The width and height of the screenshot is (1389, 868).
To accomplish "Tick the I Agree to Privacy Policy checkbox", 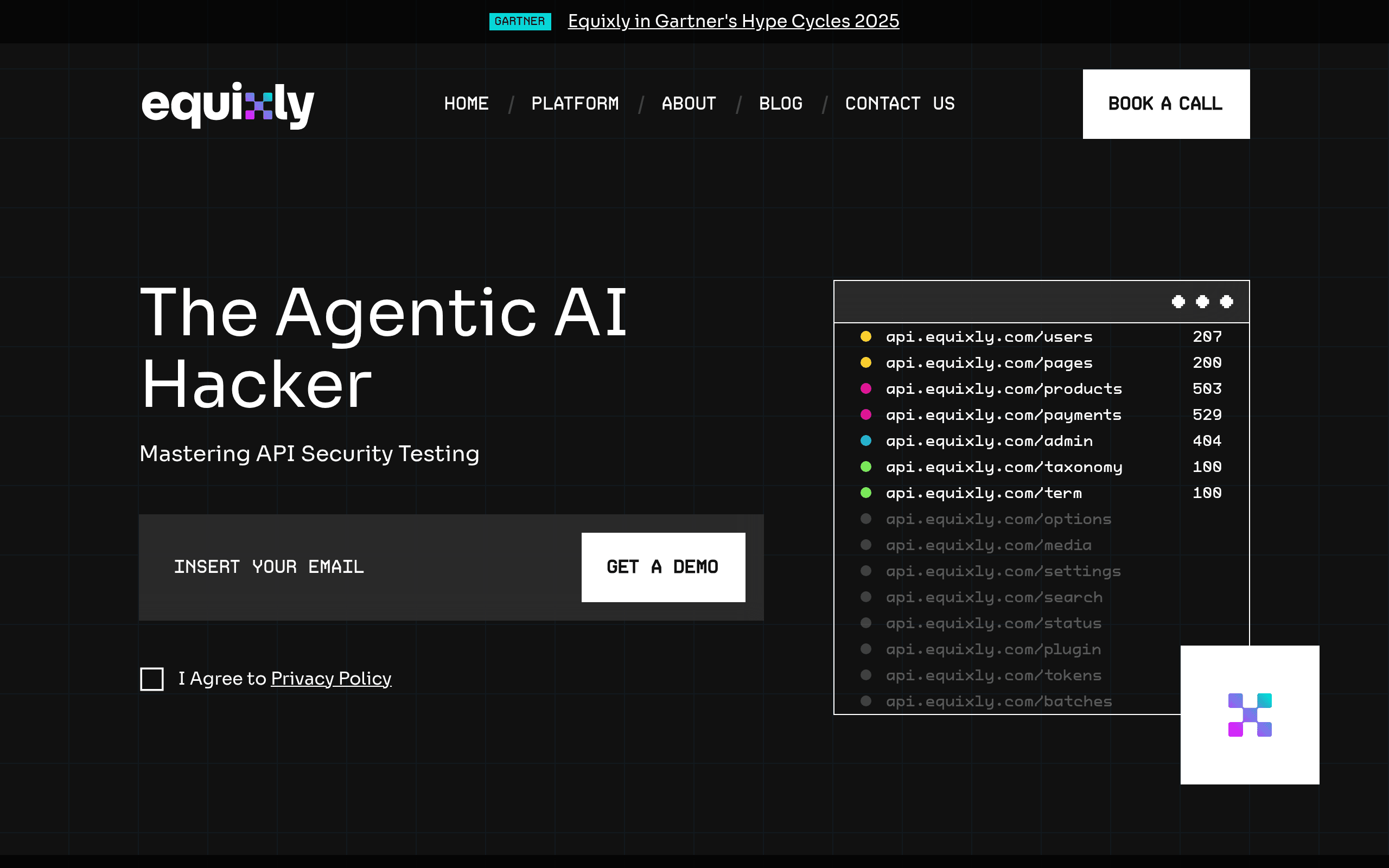I will click(x=151, y=679).
